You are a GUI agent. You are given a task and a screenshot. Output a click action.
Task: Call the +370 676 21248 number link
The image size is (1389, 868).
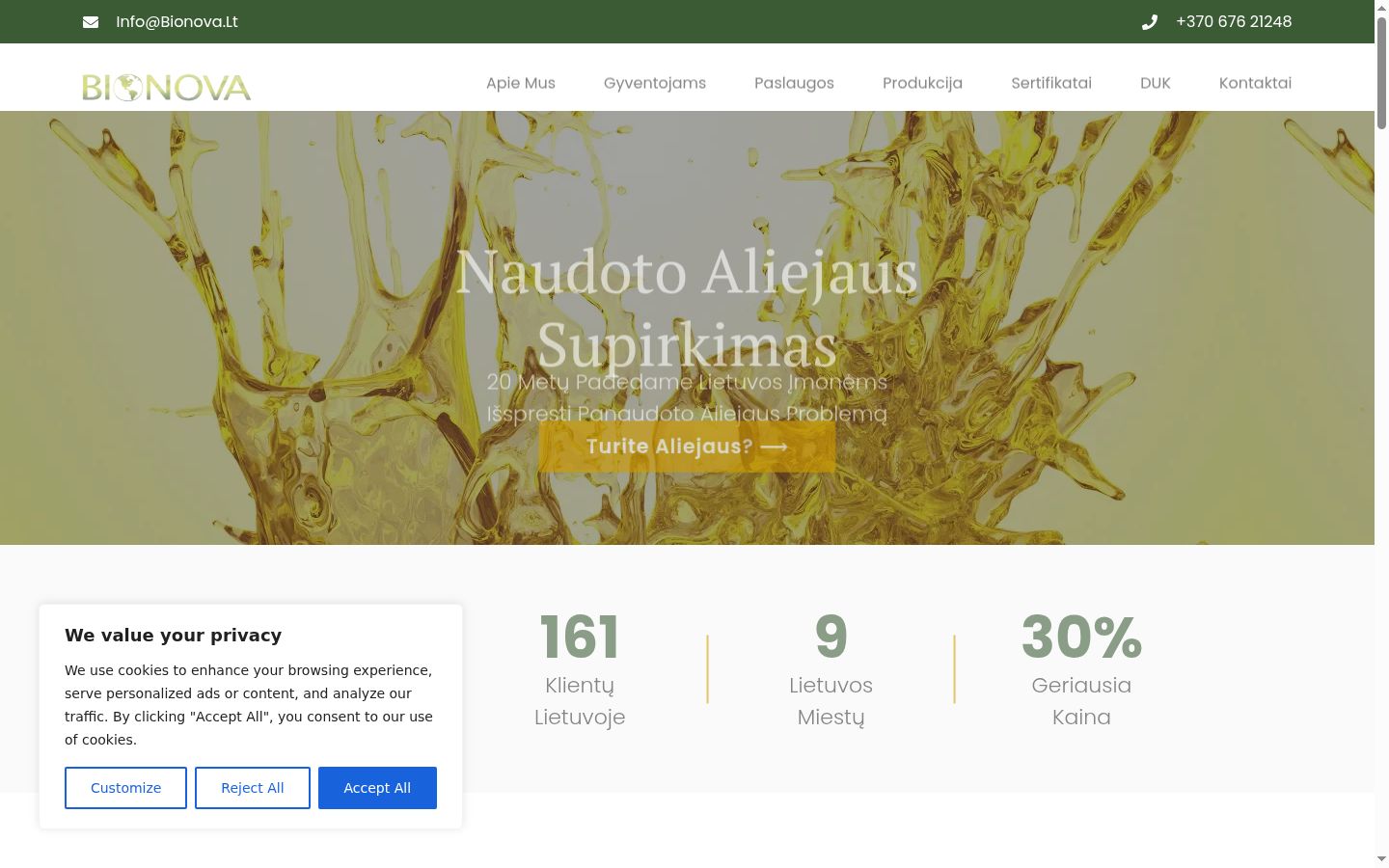pos(1234,22)
